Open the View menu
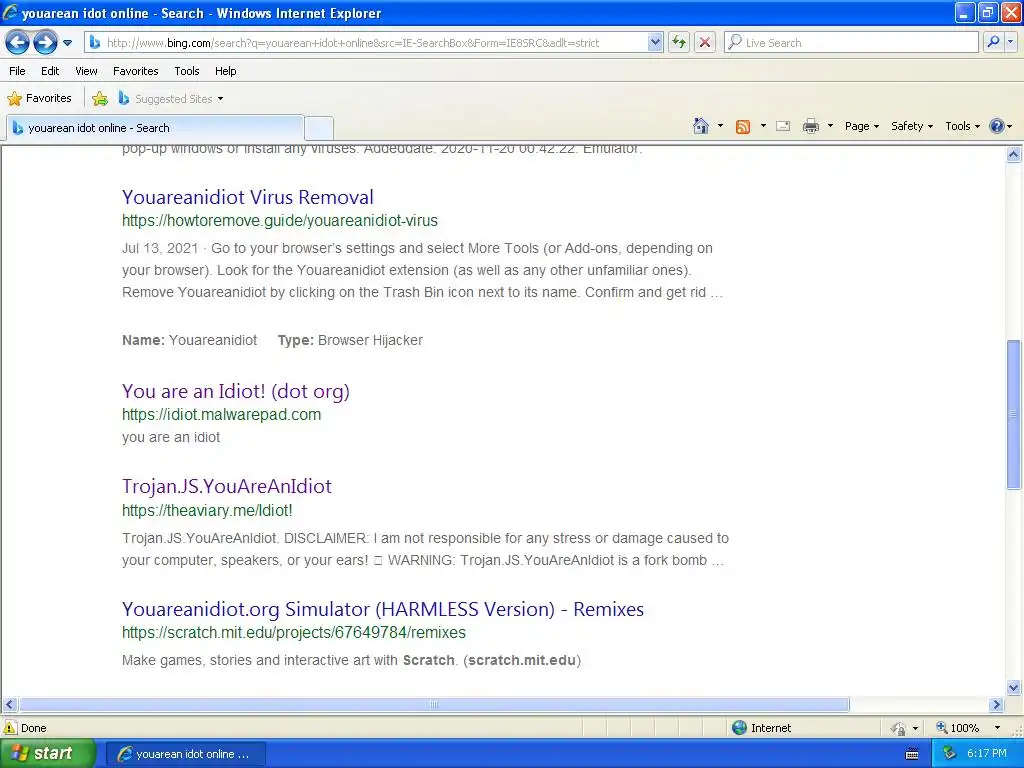The width and height of the screenshot is (1024, 768). [x=86, y=71]
